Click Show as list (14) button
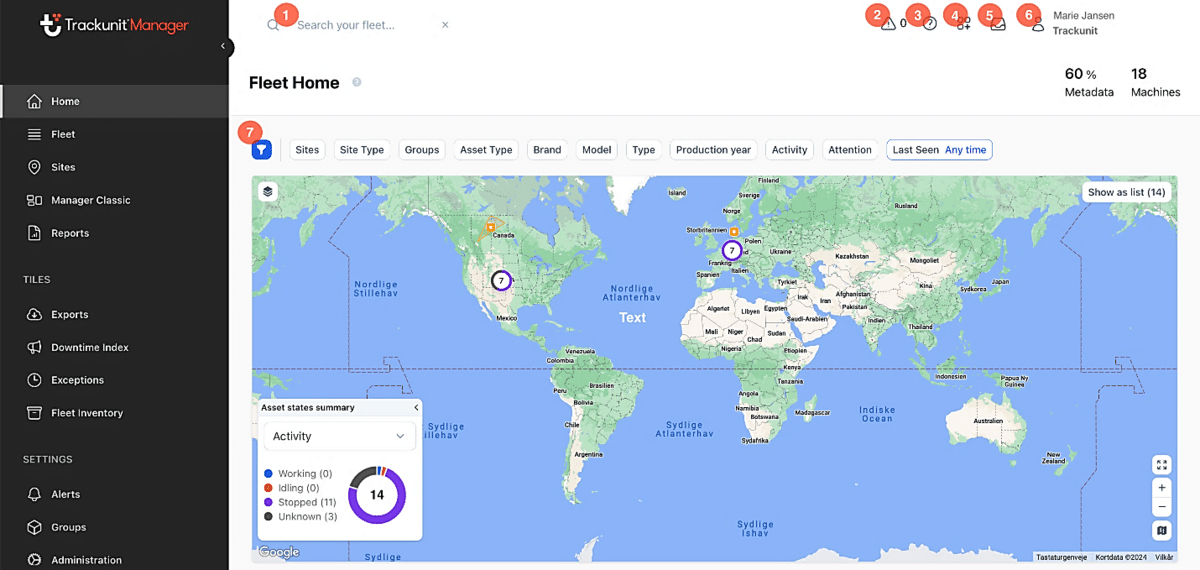Image resolution: width=1200 pixels, height=570 pixels. (x=1126, y=192)
